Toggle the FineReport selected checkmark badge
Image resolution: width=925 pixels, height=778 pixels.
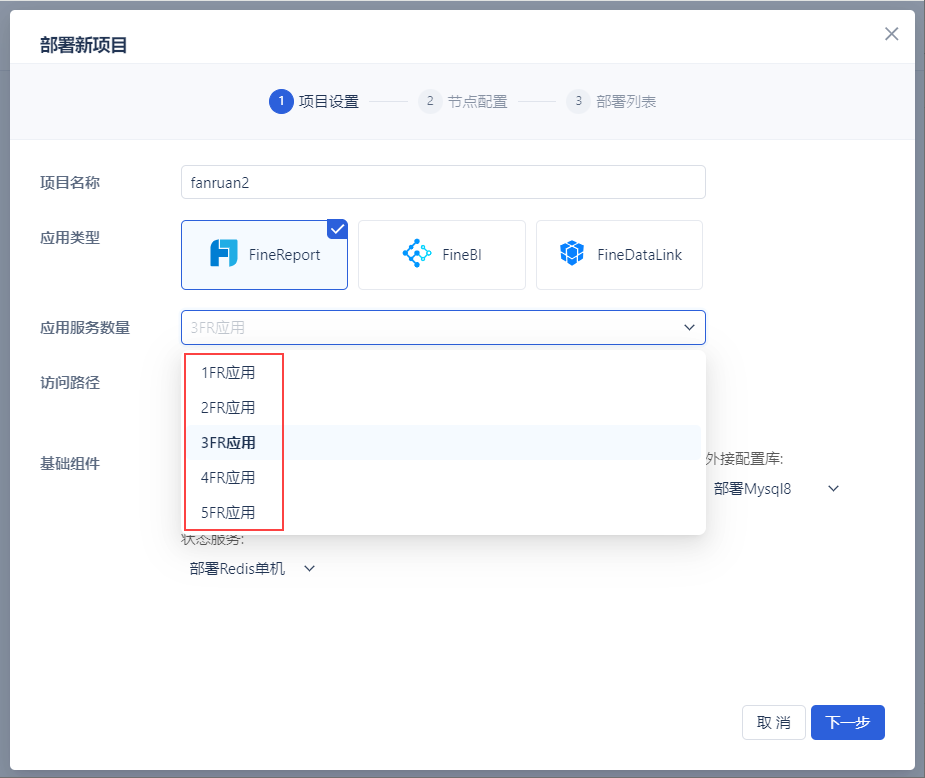(x=337, y=229)
